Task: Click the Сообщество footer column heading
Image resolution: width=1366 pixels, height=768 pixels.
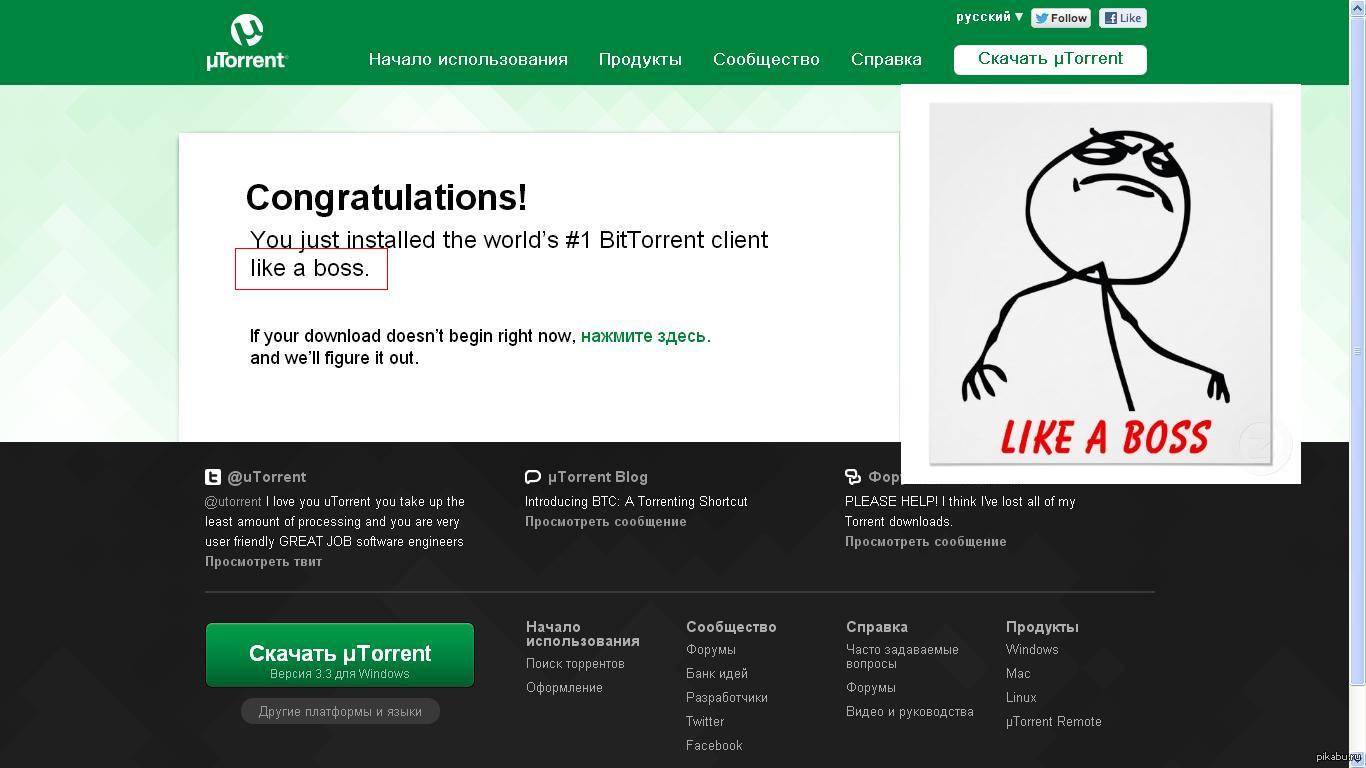Action: click(x=731, y=627)
